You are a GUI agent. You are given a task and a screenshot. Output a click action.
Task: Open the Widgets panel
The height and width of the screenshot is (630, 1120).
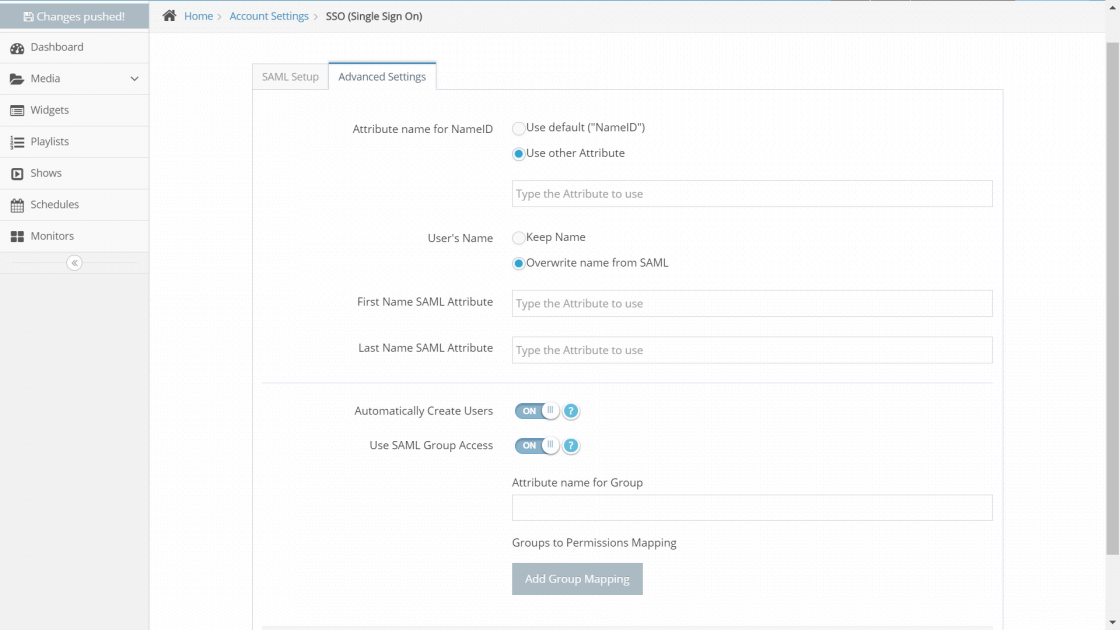coord(19,110)
